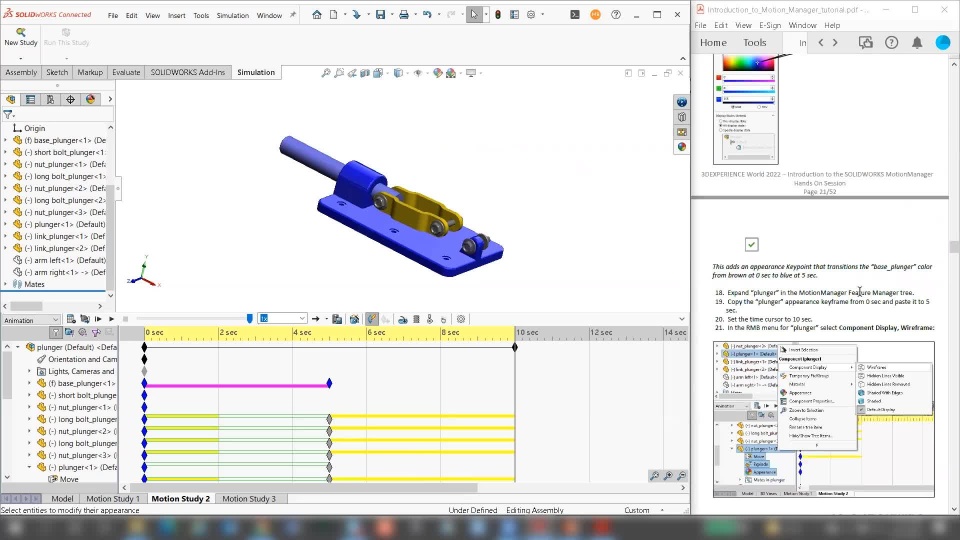Click the Save Animation icon
Image resolution: width=960 pixels, height=540 pixels.
coord(337,319)
